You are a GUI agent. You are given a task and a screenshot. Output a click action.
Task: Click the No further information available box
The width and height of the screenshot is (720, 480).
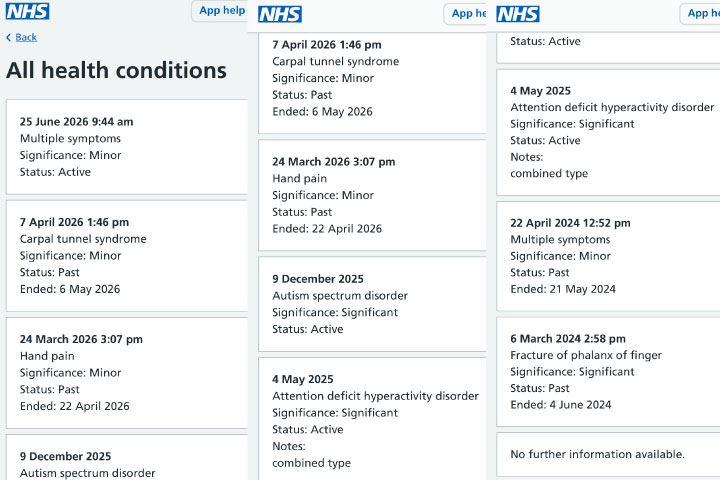608,454
